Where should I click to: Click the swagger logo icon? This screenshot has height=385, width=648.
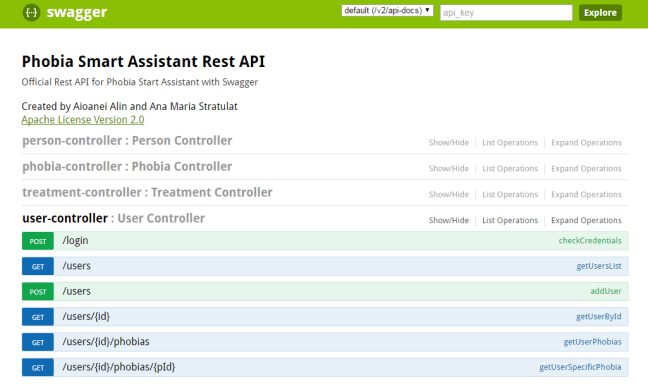[x=31, y=12]
